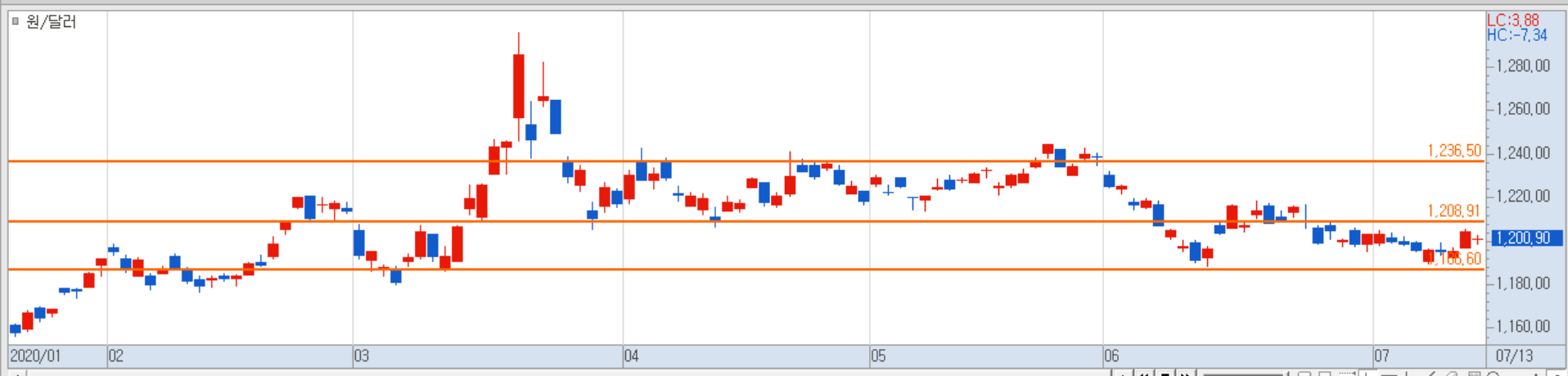Select the 원/달러 chart title label
This screenshot has height=376, width=1568.
pyautogui.click(x=51, y=21)
